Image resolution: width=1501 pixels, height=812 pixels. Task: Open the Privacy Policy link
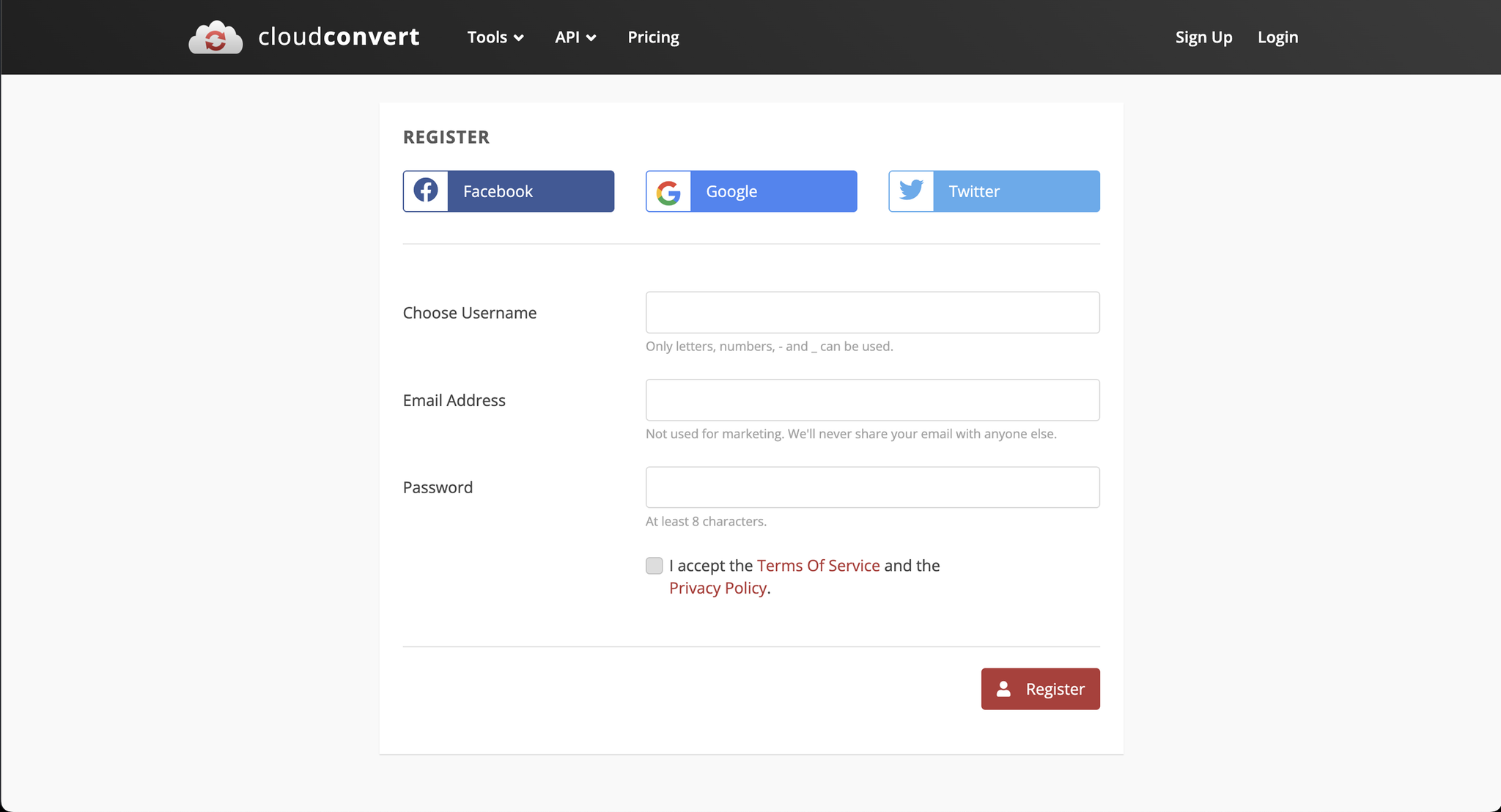(x=718, y=588)
